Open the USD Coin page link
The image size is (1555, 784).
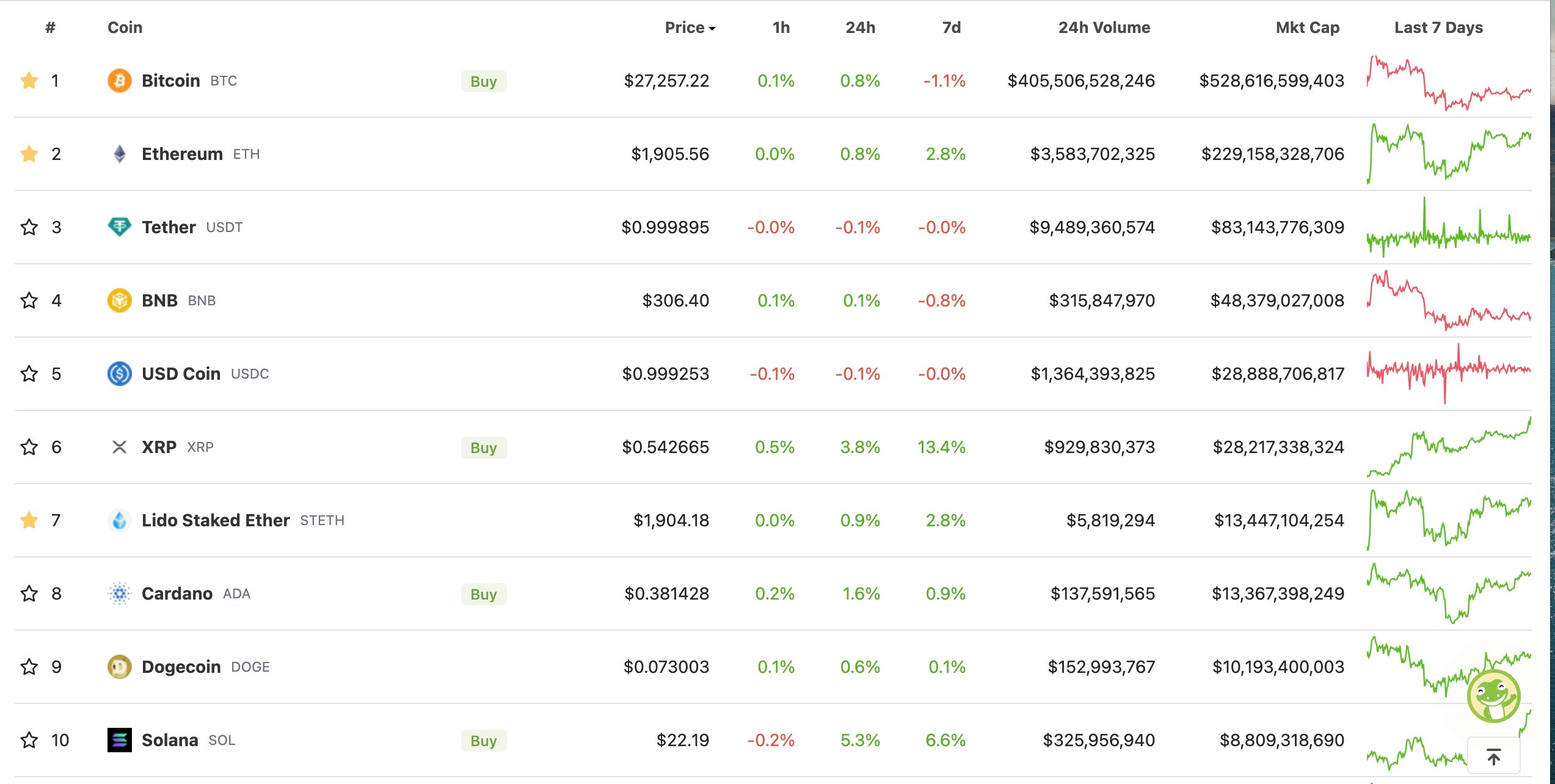(181, 374)
